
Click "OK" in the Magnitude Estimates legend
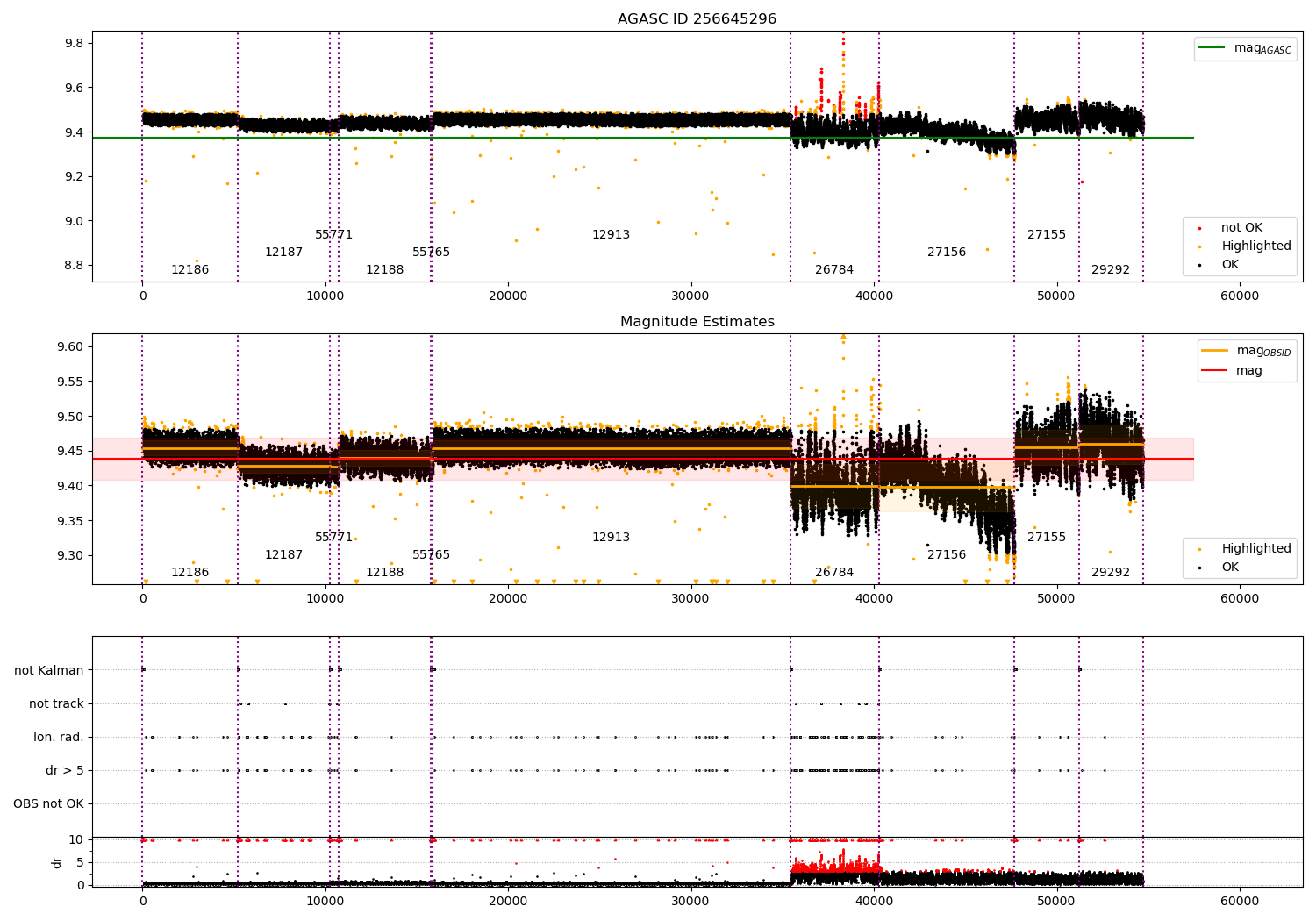[x=1219, y=568]
